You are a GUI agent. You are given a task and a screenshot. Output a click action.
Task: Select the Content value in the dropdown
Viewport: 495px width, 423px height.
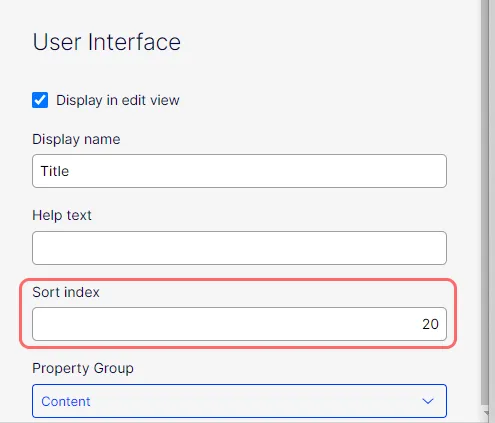pos(66,401)
